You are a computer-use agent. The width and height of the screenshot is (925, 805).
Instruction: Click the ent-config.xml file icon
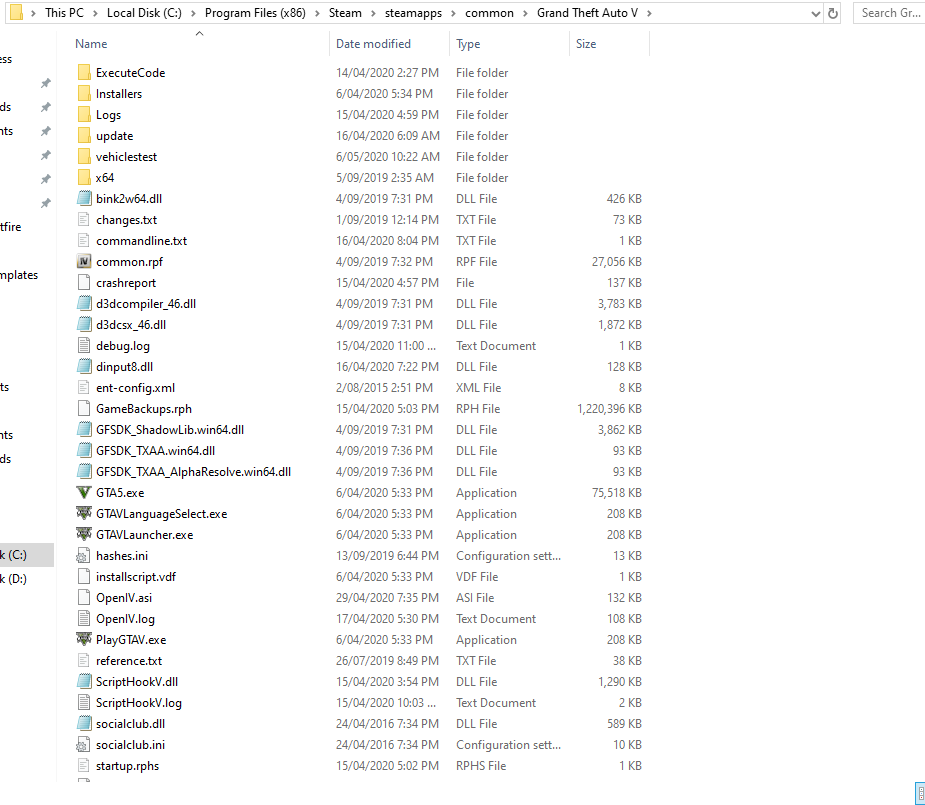coord(84,387)
